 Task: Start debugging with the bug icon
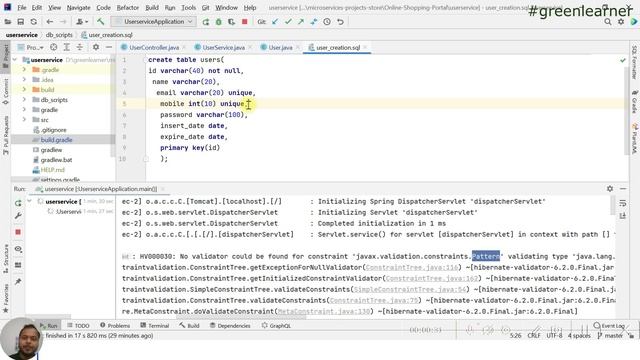tap(218, 22)
